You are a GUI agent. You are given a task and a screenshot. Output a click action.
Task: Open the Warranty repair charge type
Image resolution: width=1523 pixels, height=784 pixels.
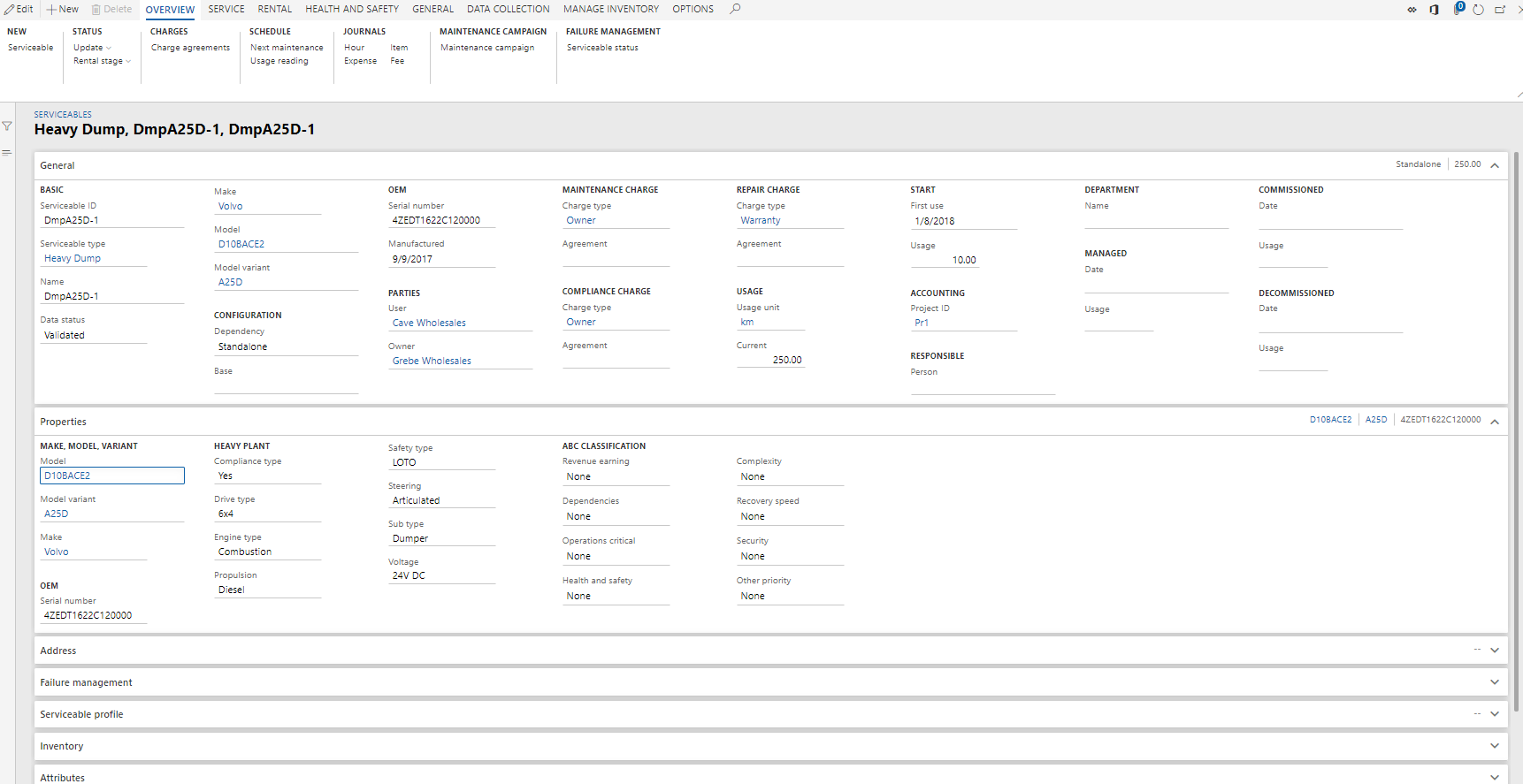click(x=761, y=220)
